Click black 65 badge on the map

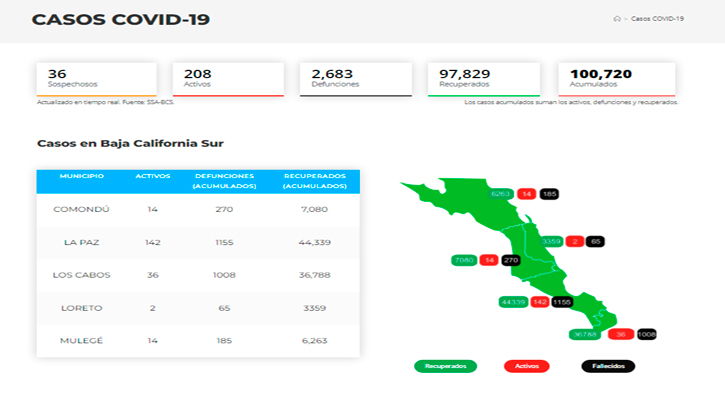[x=596, y=241]
